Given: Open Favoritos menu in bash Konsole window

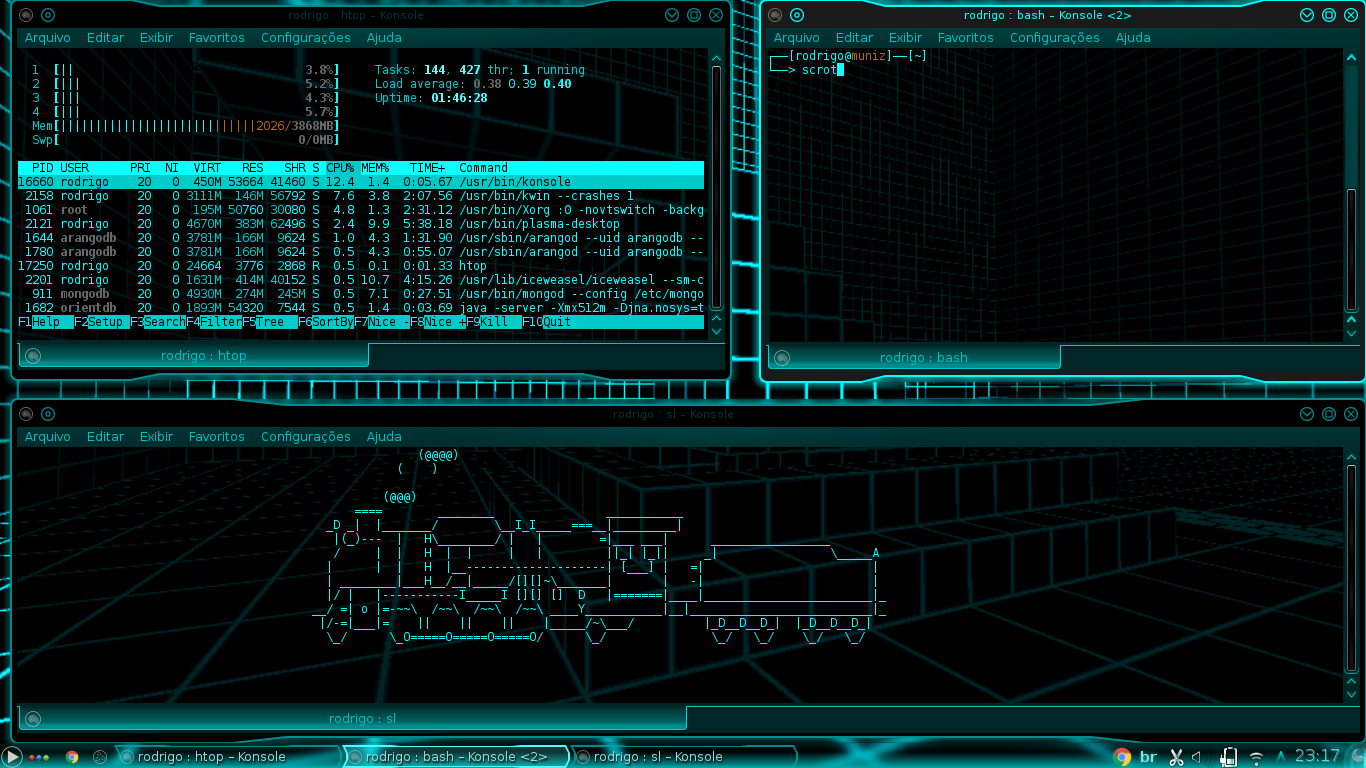Looking at the screenshot, I should [x=966, y=38].
